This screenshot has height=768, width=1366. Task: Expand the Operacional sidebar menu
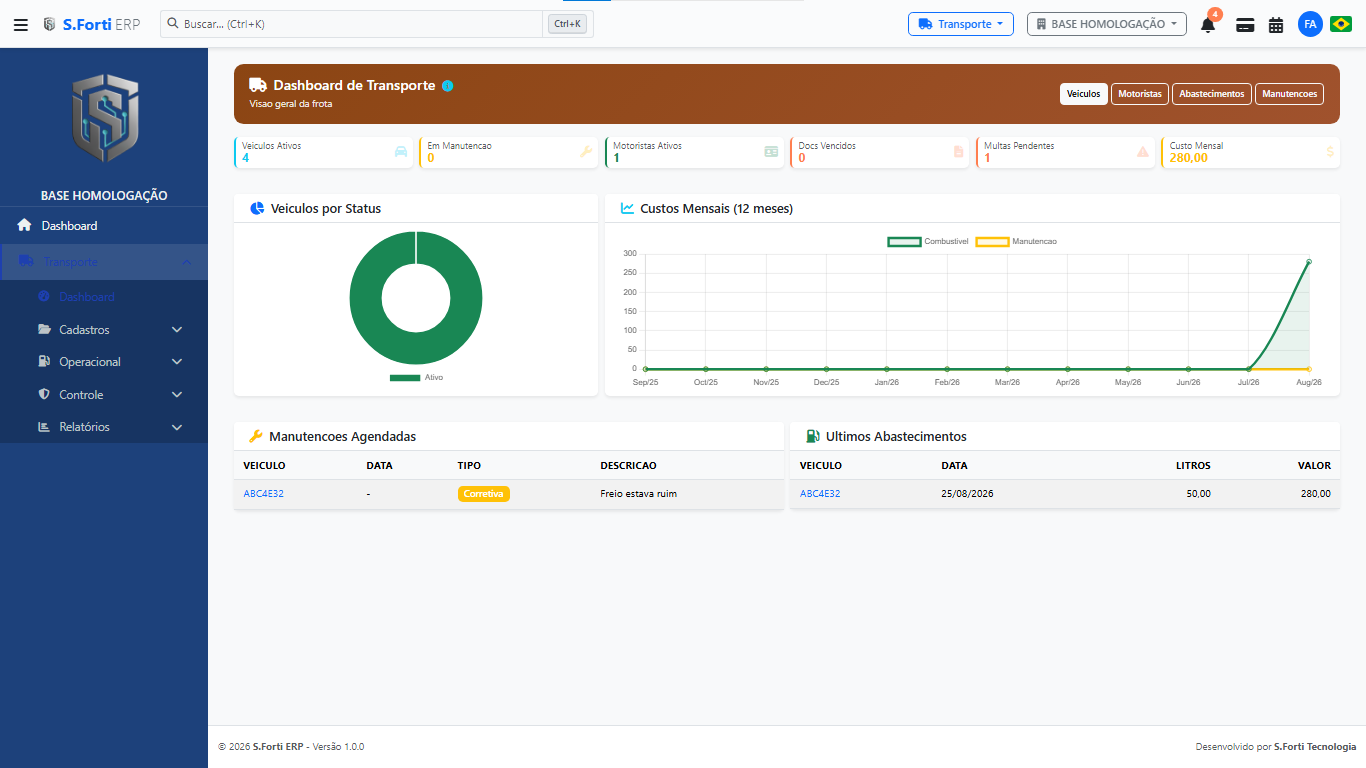104,362
